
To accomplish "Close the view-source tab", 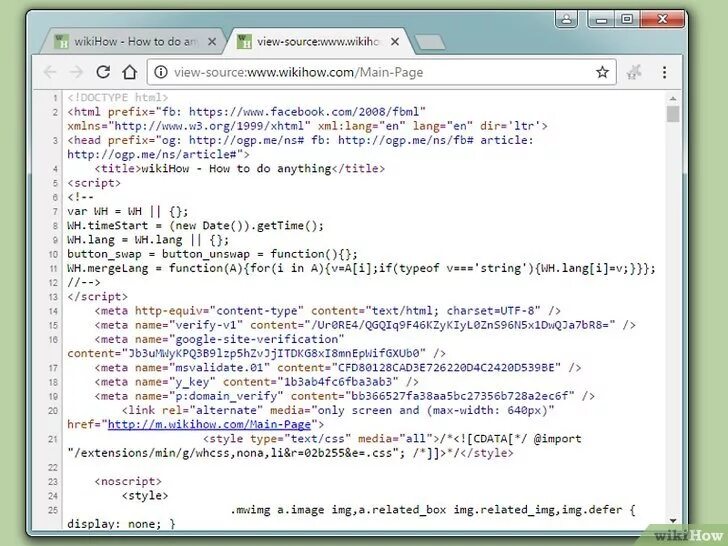I will pyautogui.click(x=395, y=42).
